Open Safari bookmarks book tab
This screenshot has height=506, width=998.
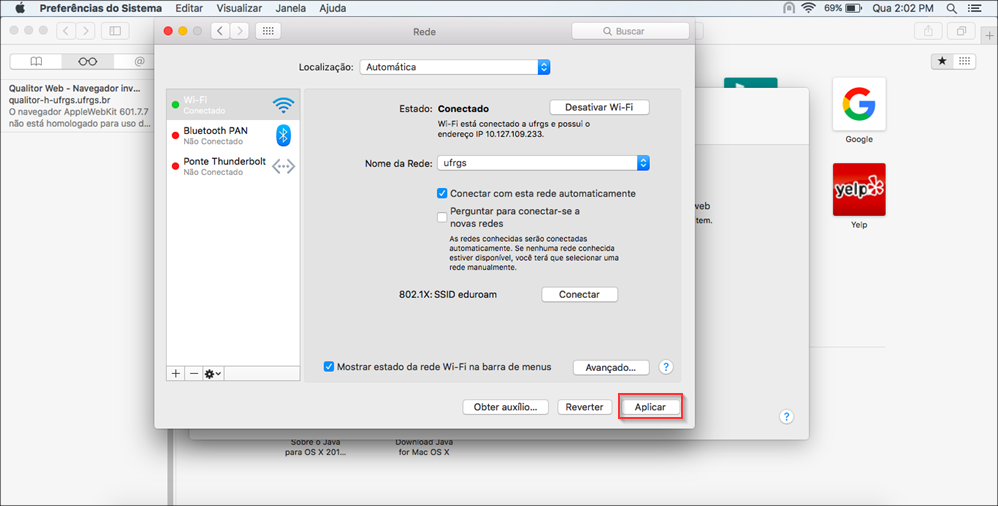[x=36, y=62]
